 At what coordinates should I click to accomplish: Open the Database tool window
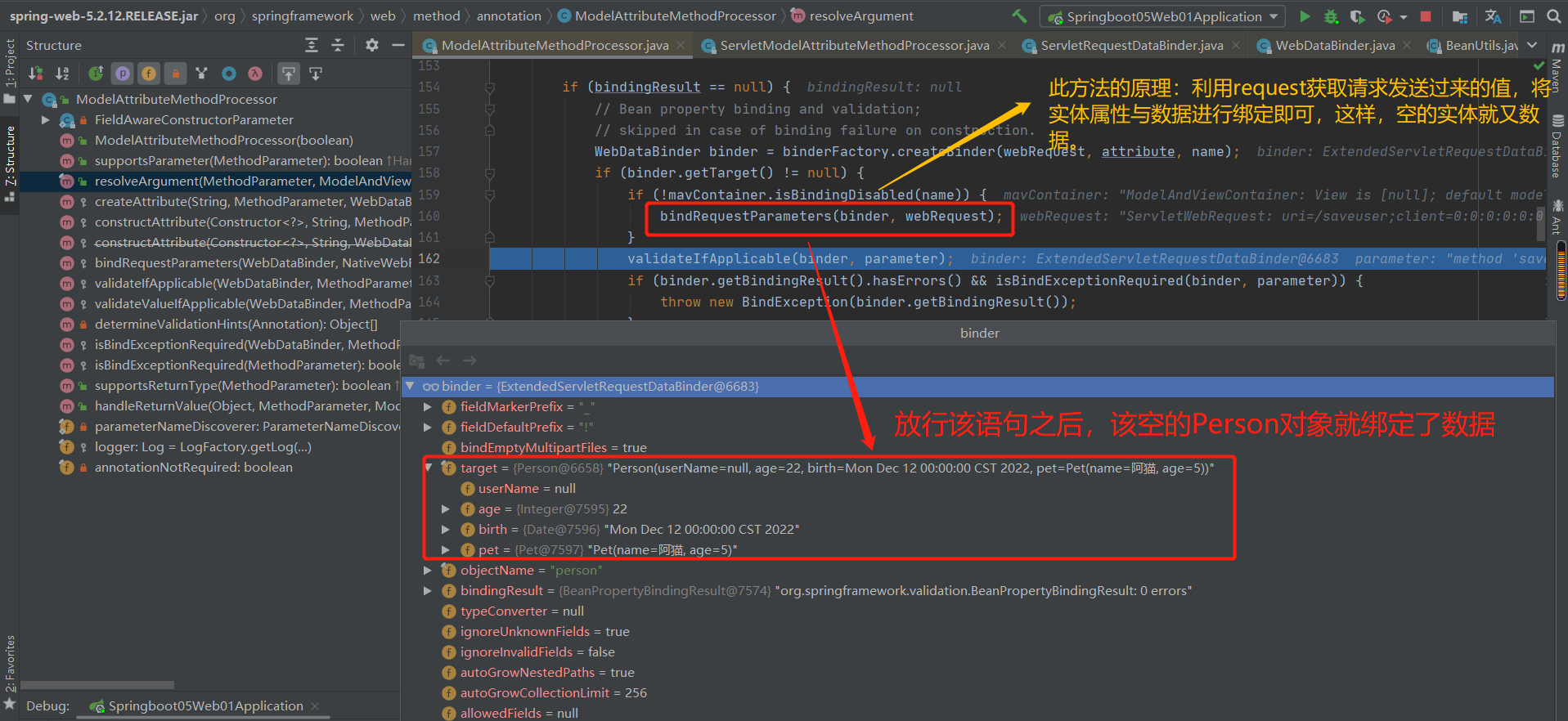coord(1557,148)
